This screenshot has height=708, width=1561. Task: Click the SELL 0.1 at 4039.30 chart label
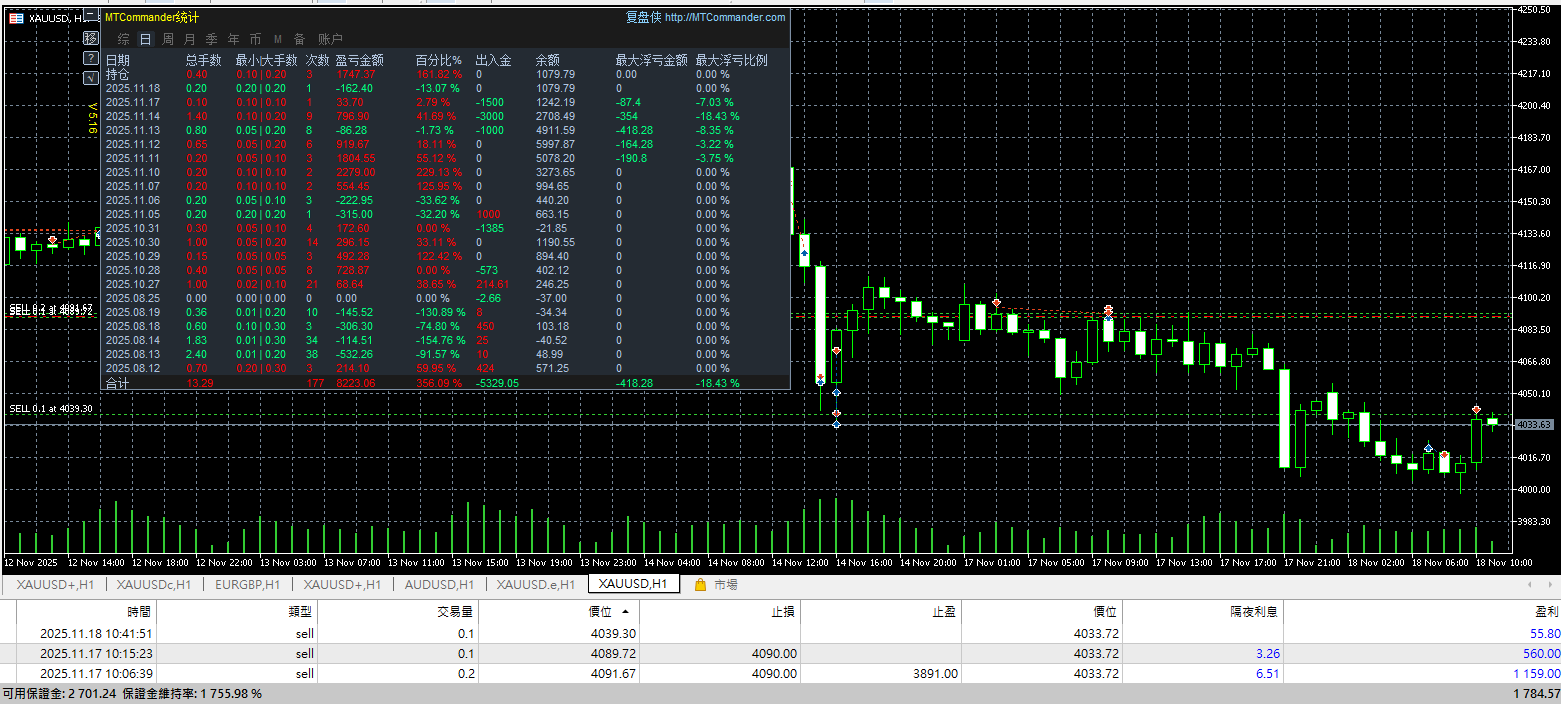point(51,409)
